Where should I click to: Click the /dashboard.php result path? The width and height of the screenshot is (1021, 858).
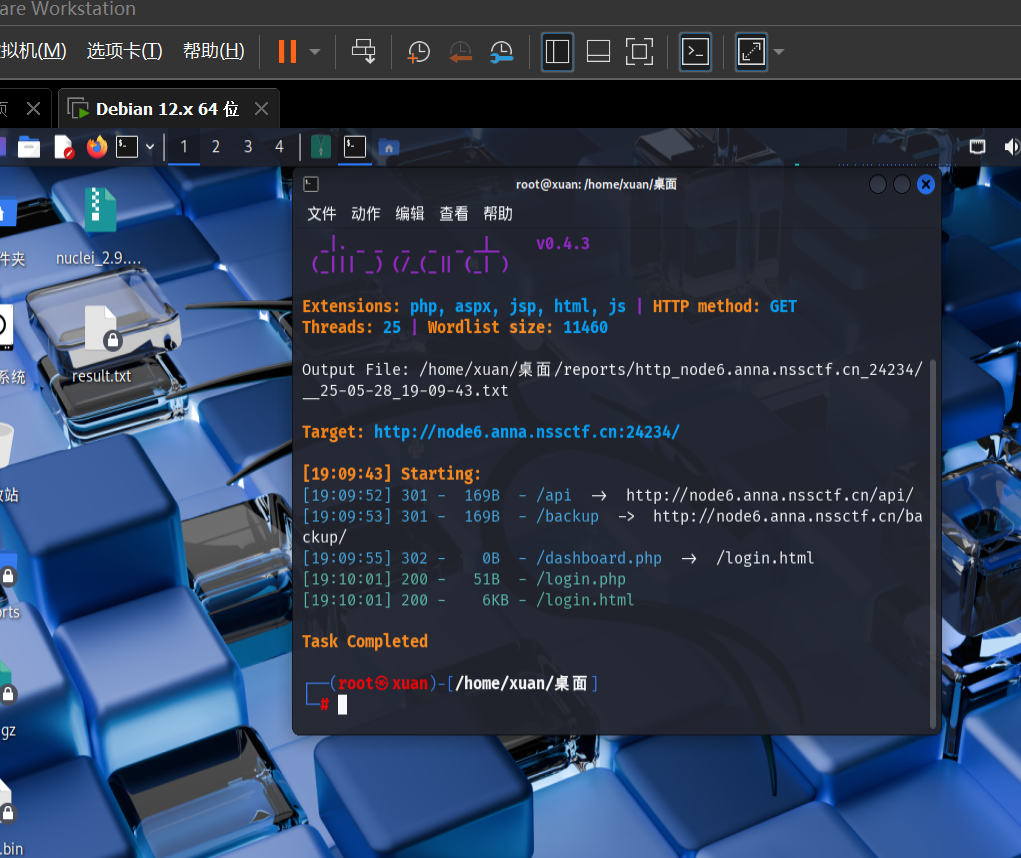(x=599, y=558)
